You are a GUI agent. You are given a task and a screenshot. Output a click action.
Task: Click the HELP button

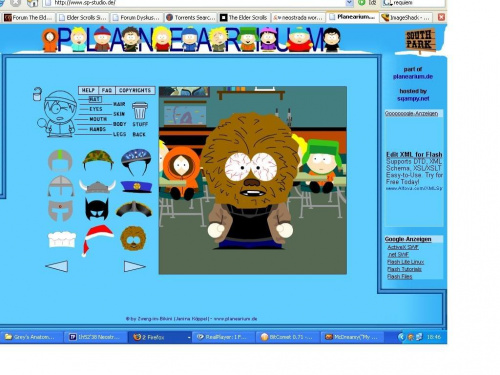pyautogui.click(x=88, y=90)
